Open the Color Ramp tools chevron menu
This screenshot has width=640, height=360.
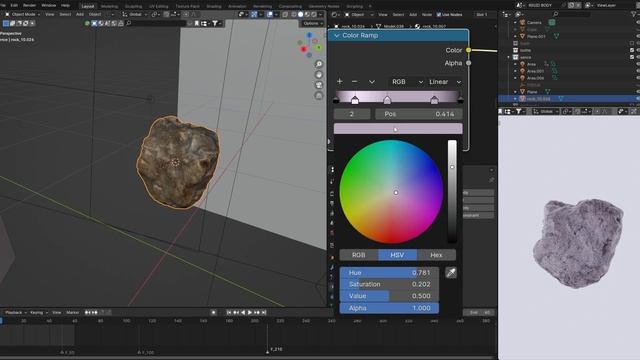(x=371, y=82)
